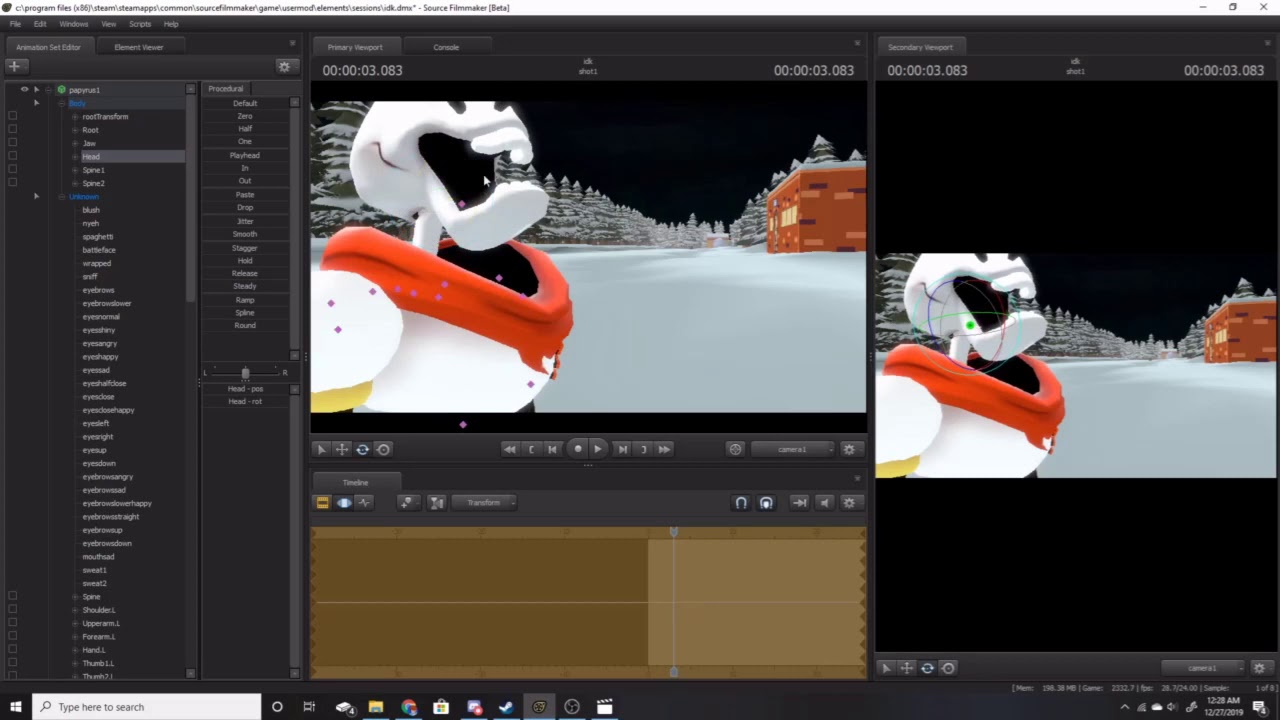
Task: Check the box beside Spine2
Action: click(x=13, y=183)
